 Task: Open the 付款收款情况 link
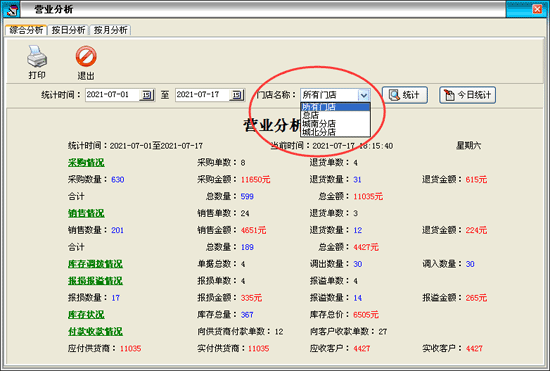pyautogui.click(x=95, y=331)
